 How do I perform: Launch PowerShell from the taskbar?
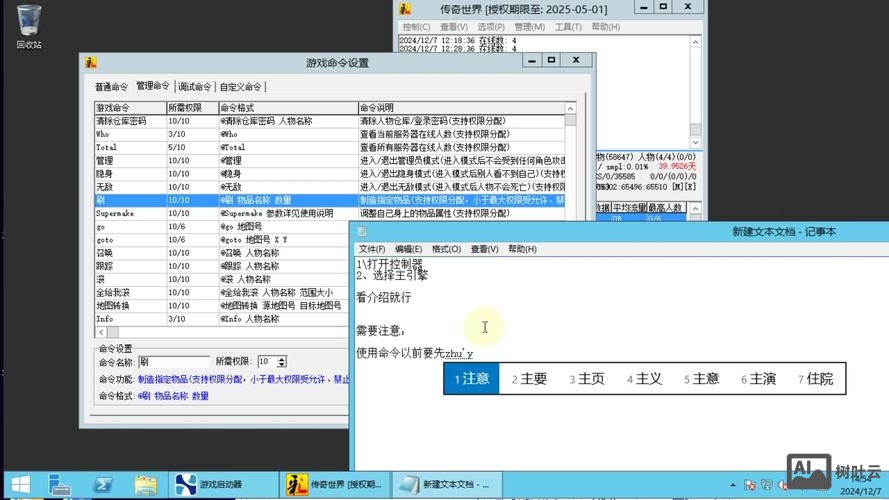pyautogui.click(x=103, y=485)
